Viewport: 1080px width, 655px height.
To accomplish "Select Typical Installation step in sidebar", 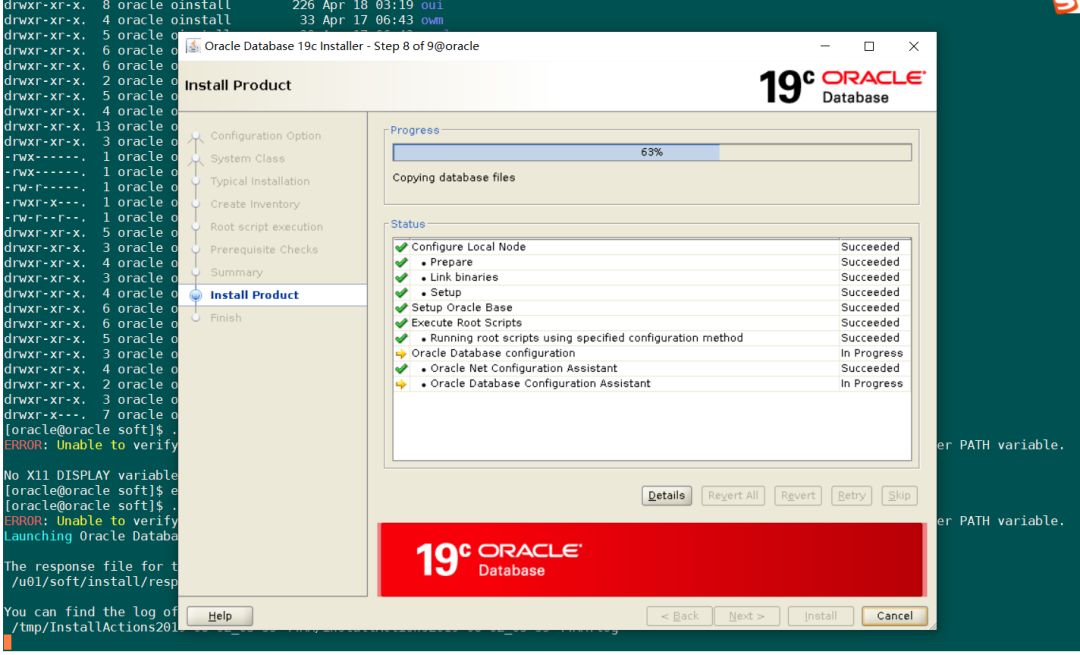I will point(260,181).
